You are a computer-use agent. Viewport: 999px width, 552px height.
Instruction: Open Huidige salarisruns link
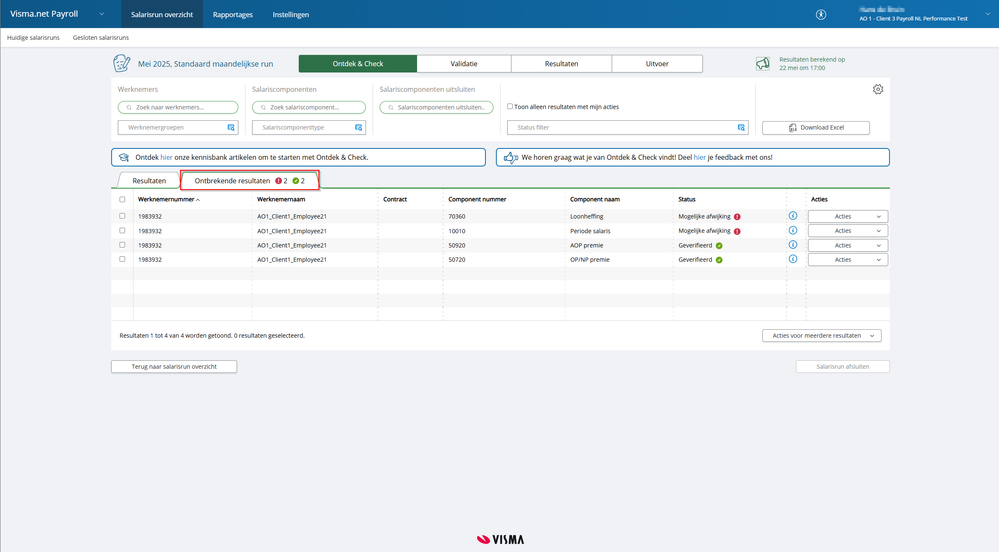(33, 38)
